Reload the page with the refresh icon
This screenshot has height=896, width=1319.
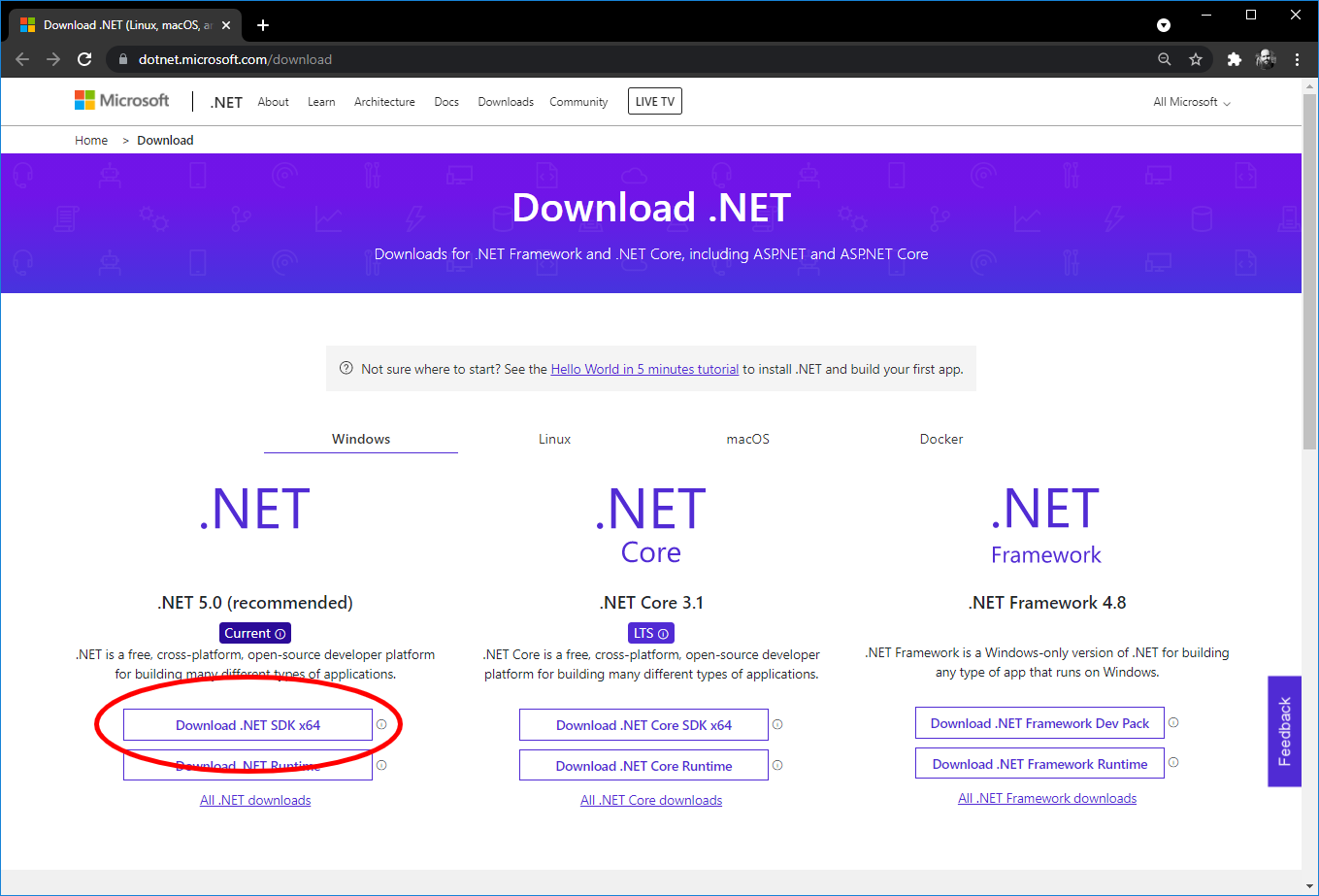point(84,59)
